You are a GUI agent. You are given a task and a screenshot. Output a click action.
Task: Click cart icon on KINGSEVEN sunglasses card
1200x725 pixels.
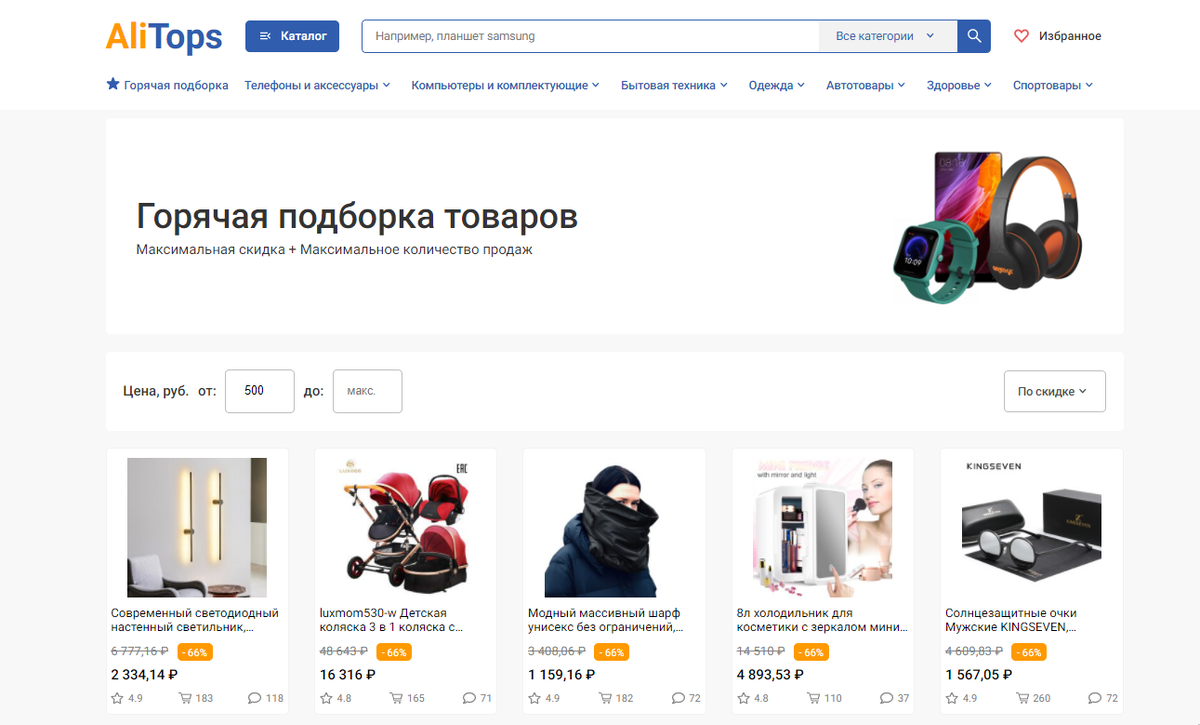pyautogui.click(x=1023, y=698)
